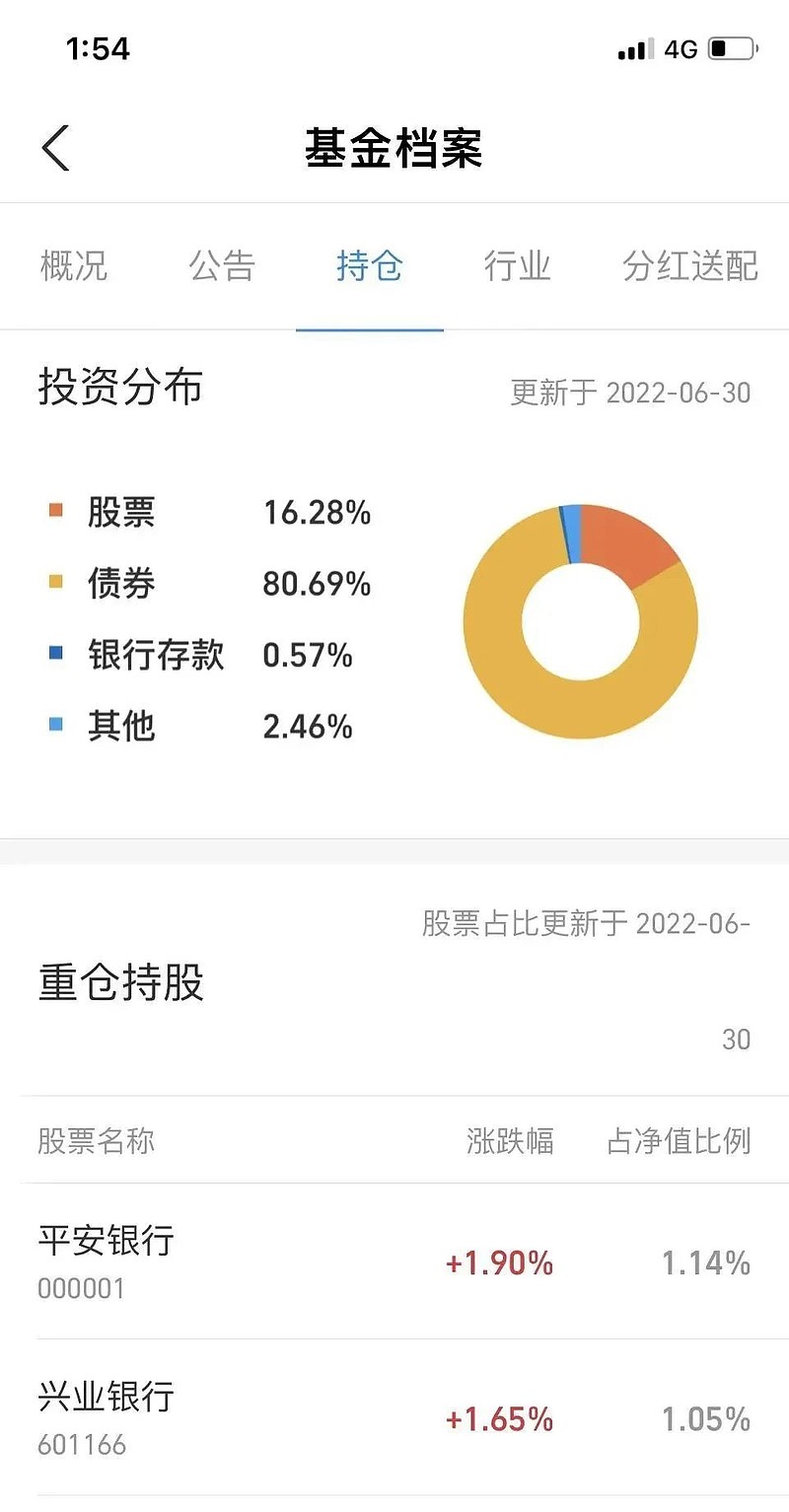Tap the +1.90% change value for 平安银行
Image resolution: width=789 pixels, height=1512 pixels.
[x=499, y=1263]
